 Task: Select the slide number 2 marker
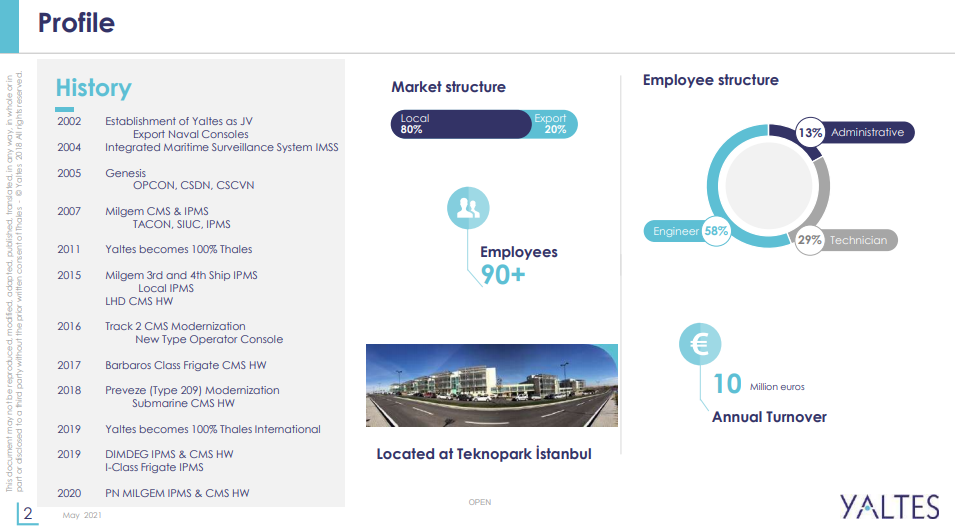click(x=29, y=514)
